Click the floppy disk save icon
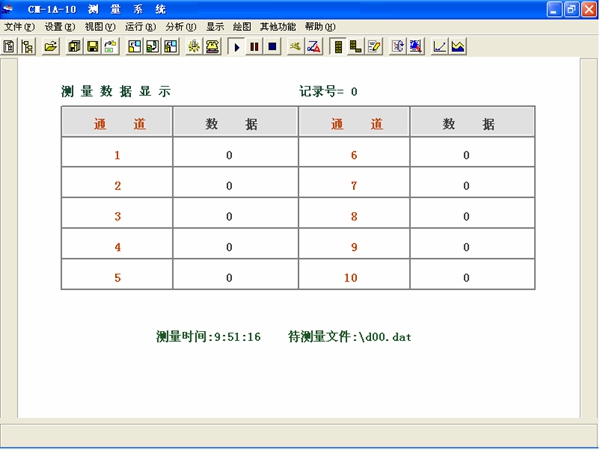The width and height of the screenshot is (600, 462). click(92, 46)
